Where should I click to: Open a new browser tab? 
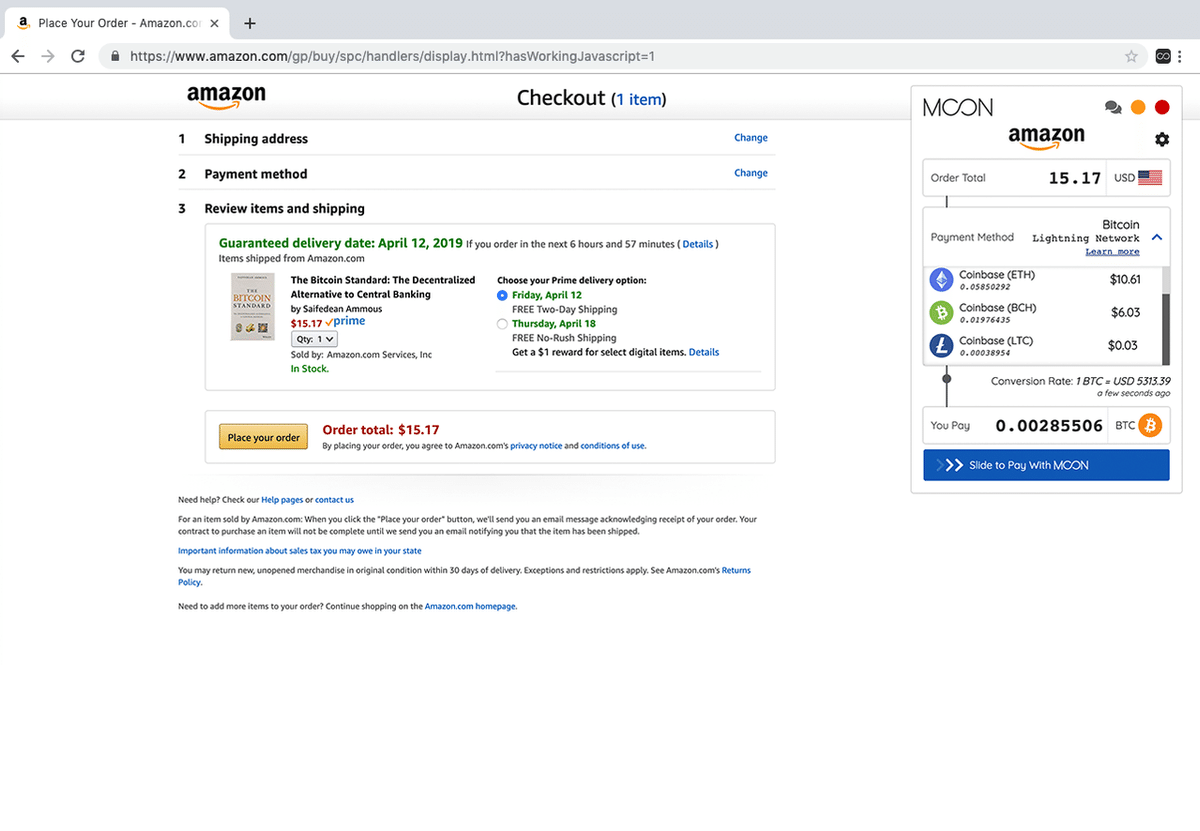(249, 22)
